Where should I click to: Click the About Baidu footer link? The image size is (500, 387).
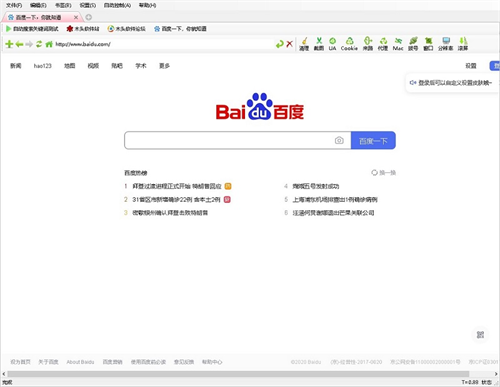(80, 362)
